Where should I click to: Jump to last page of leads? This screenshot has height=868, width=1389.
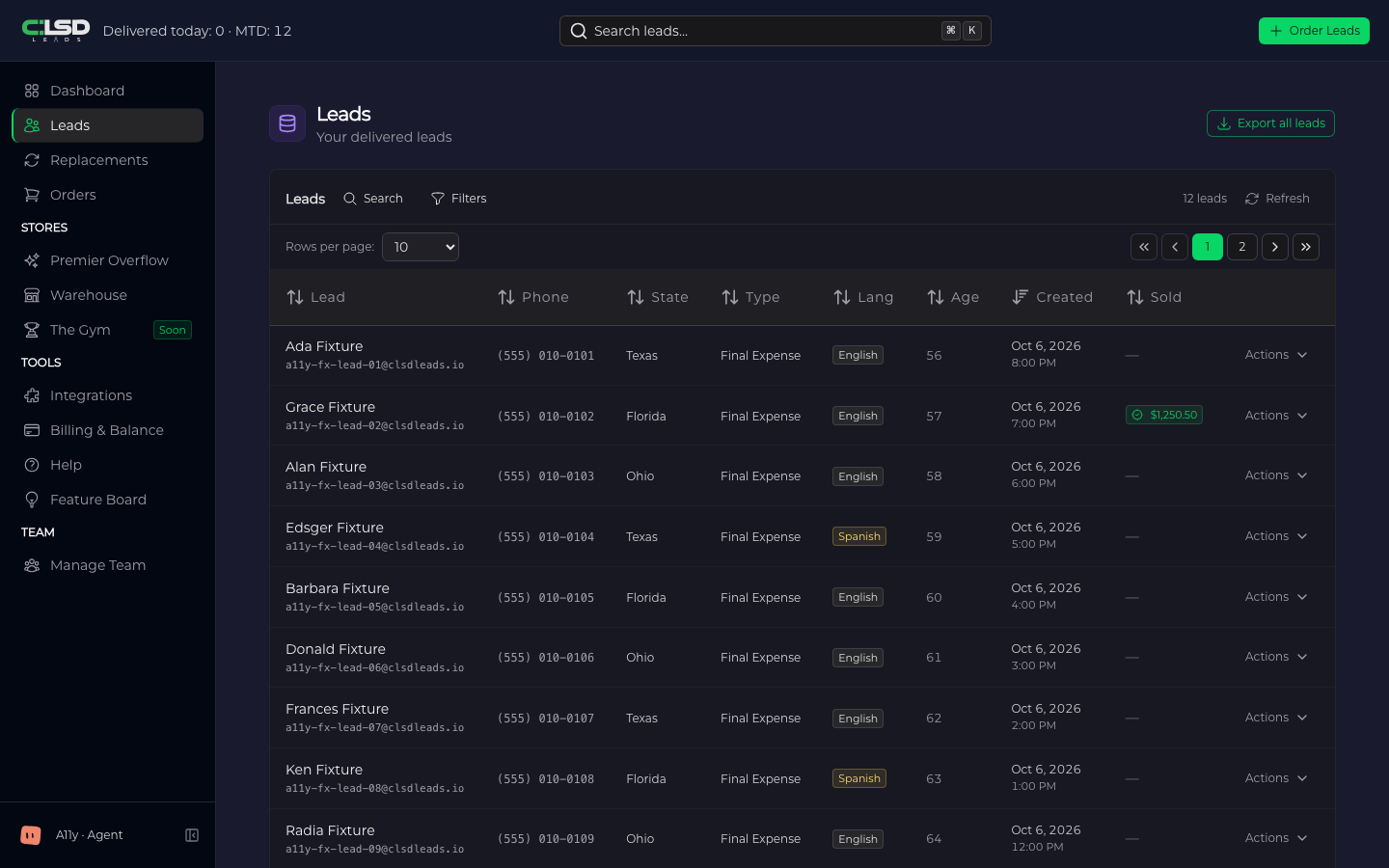pyautogui.click(x=1306, y=247)
